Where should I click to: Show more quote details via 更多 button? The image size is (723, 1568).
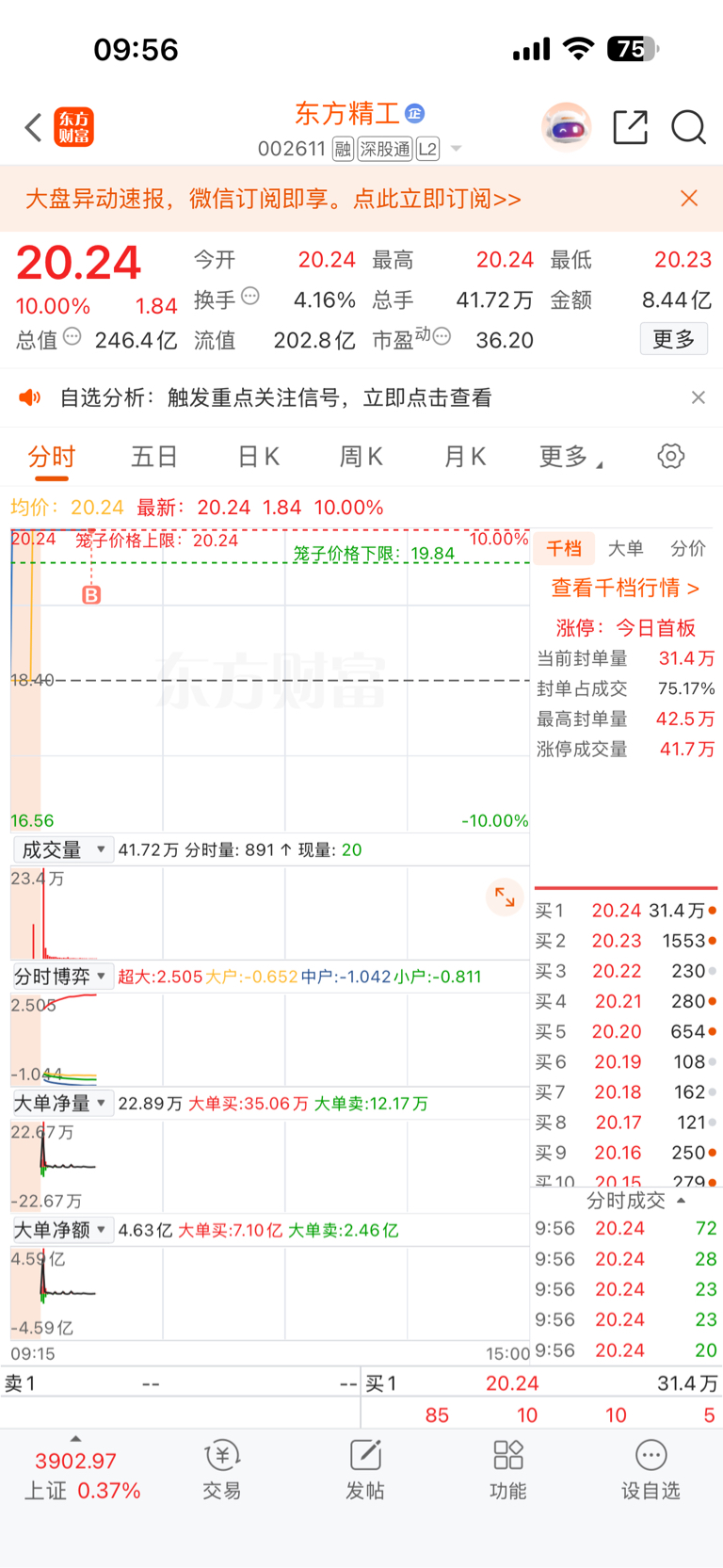(674, 339)
